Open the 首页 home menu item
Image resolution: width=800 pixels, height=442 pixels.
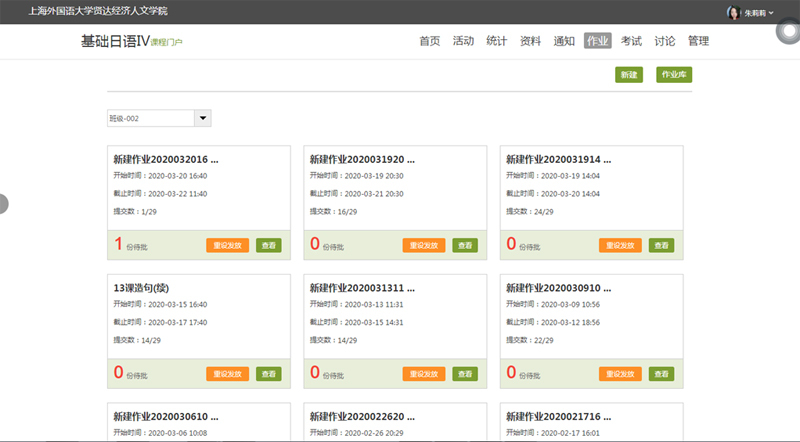coord(430,41)
